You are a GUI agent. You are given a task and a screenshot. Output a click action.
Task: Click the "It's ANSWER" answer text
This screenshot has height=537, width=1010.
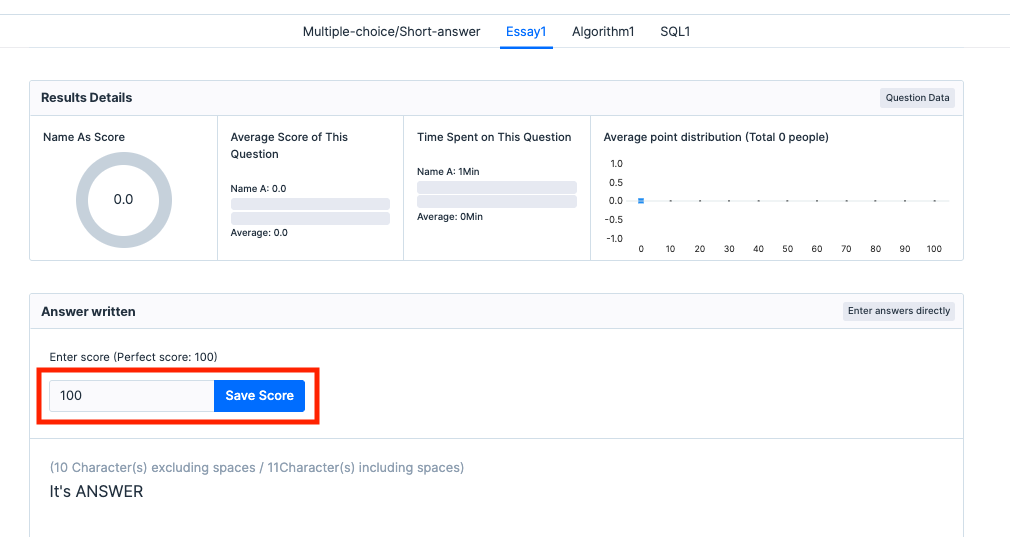(97, 491)
